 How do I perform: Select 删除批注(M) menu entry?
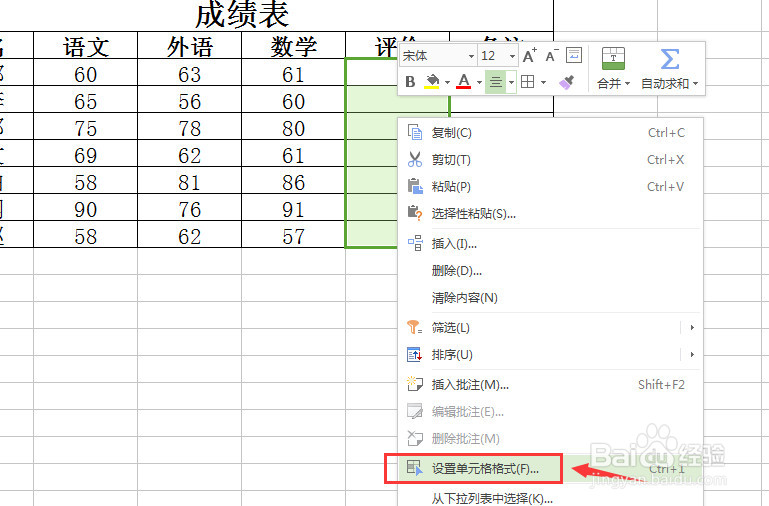tap(550, 438)
